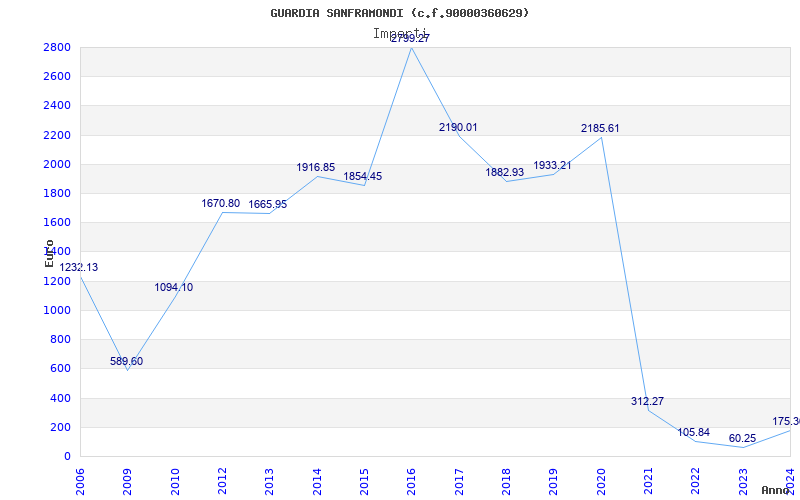Click y-axis tick 200
Viewport: 800px width, 500px height.
61,428
